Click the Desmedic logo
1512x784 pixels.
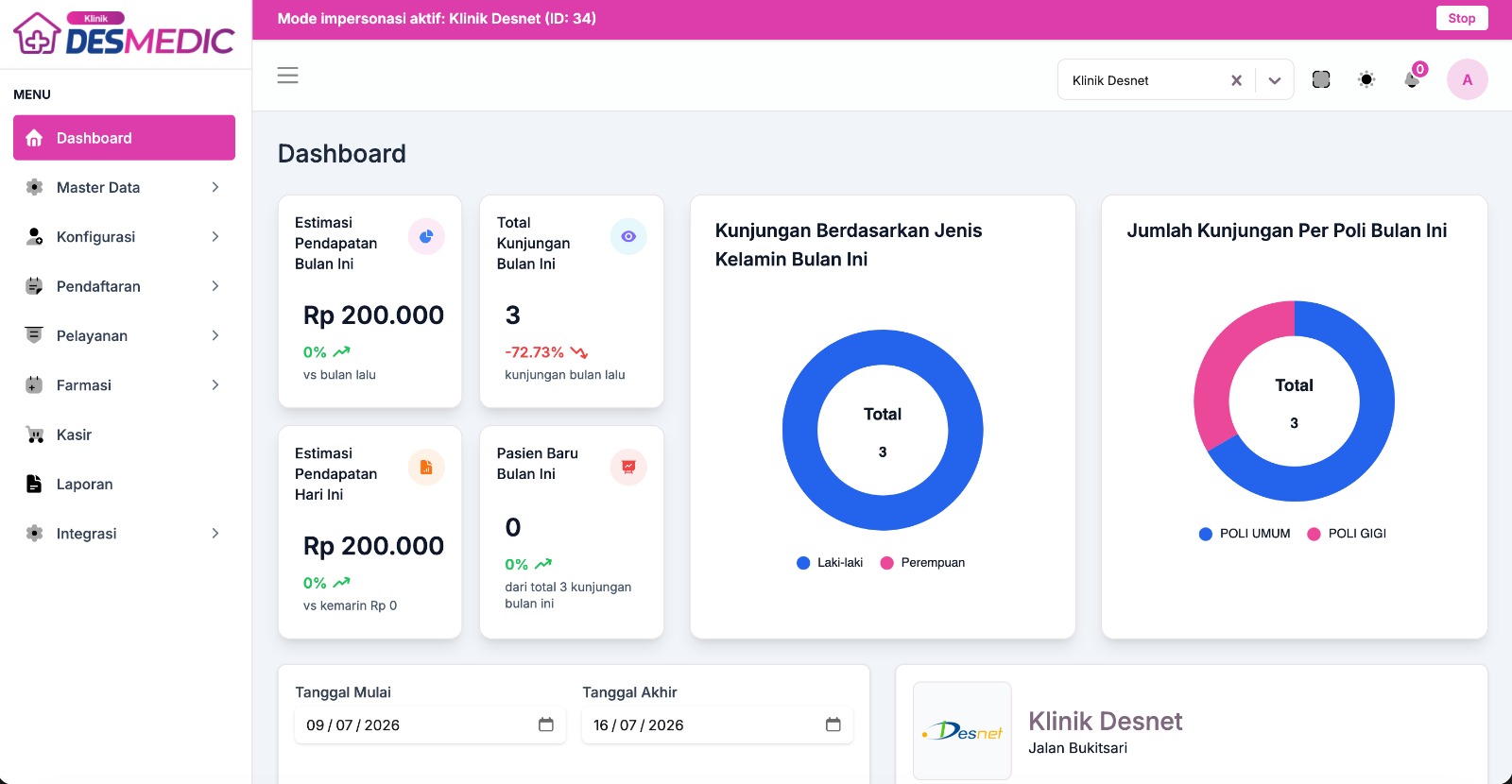(124, 34)
